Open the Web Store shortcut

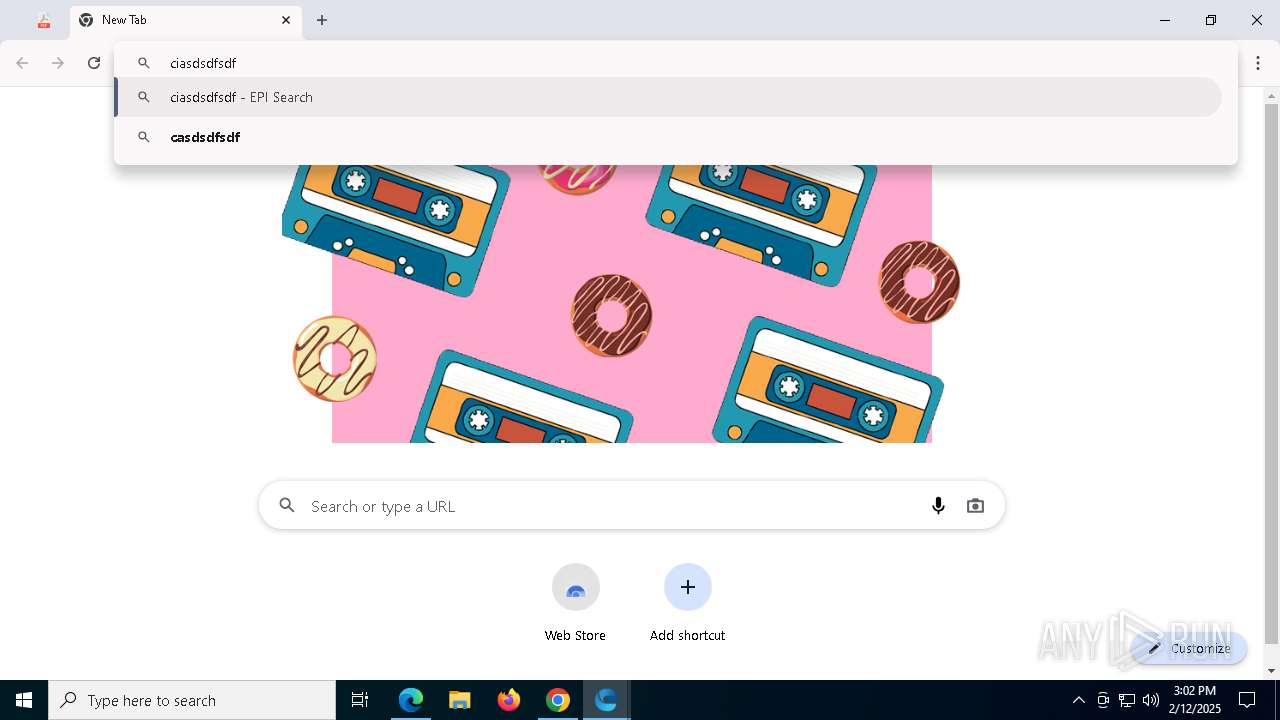[x=575, y=602]
